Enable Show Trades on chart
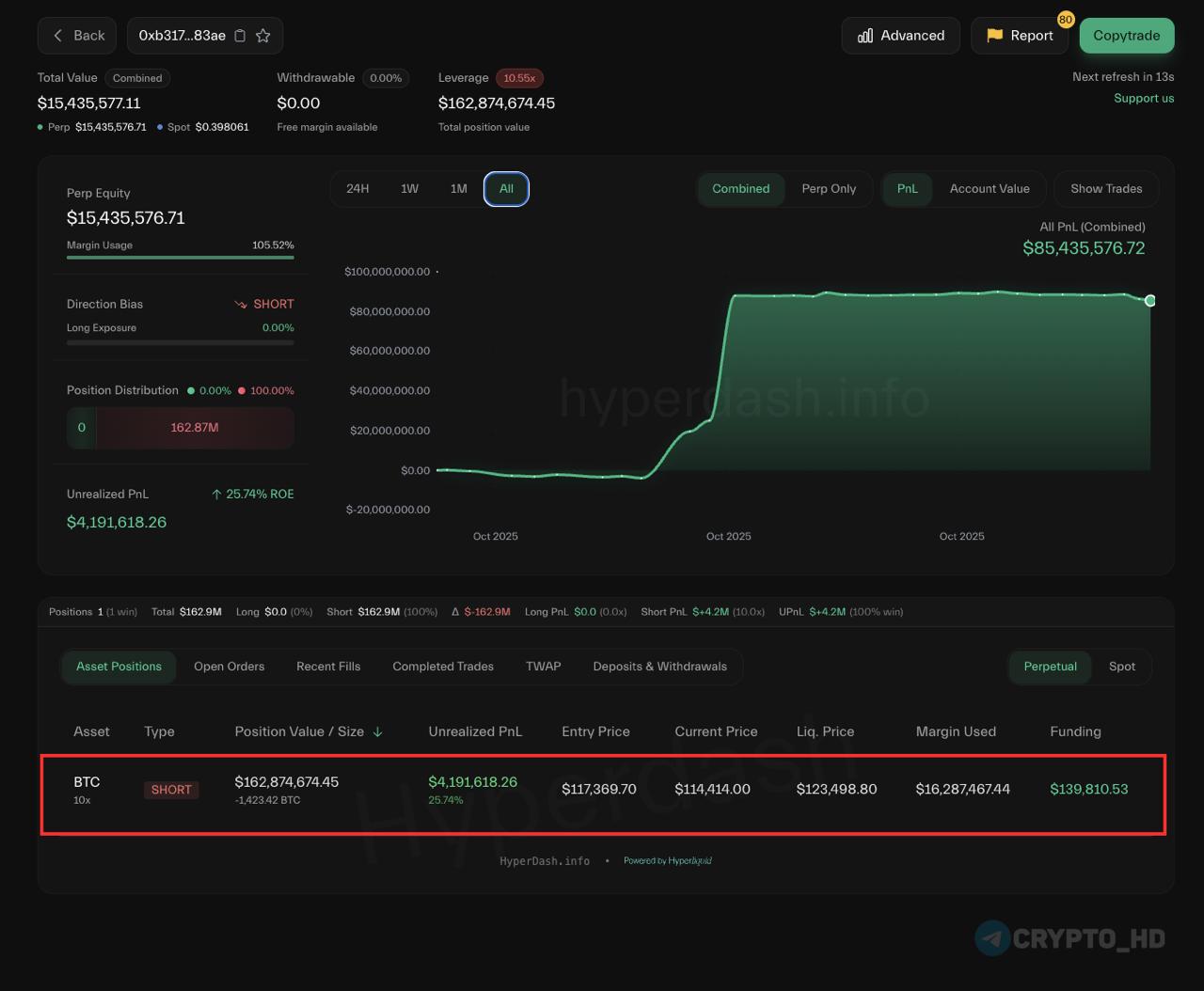 click(x=1105, y=189)
